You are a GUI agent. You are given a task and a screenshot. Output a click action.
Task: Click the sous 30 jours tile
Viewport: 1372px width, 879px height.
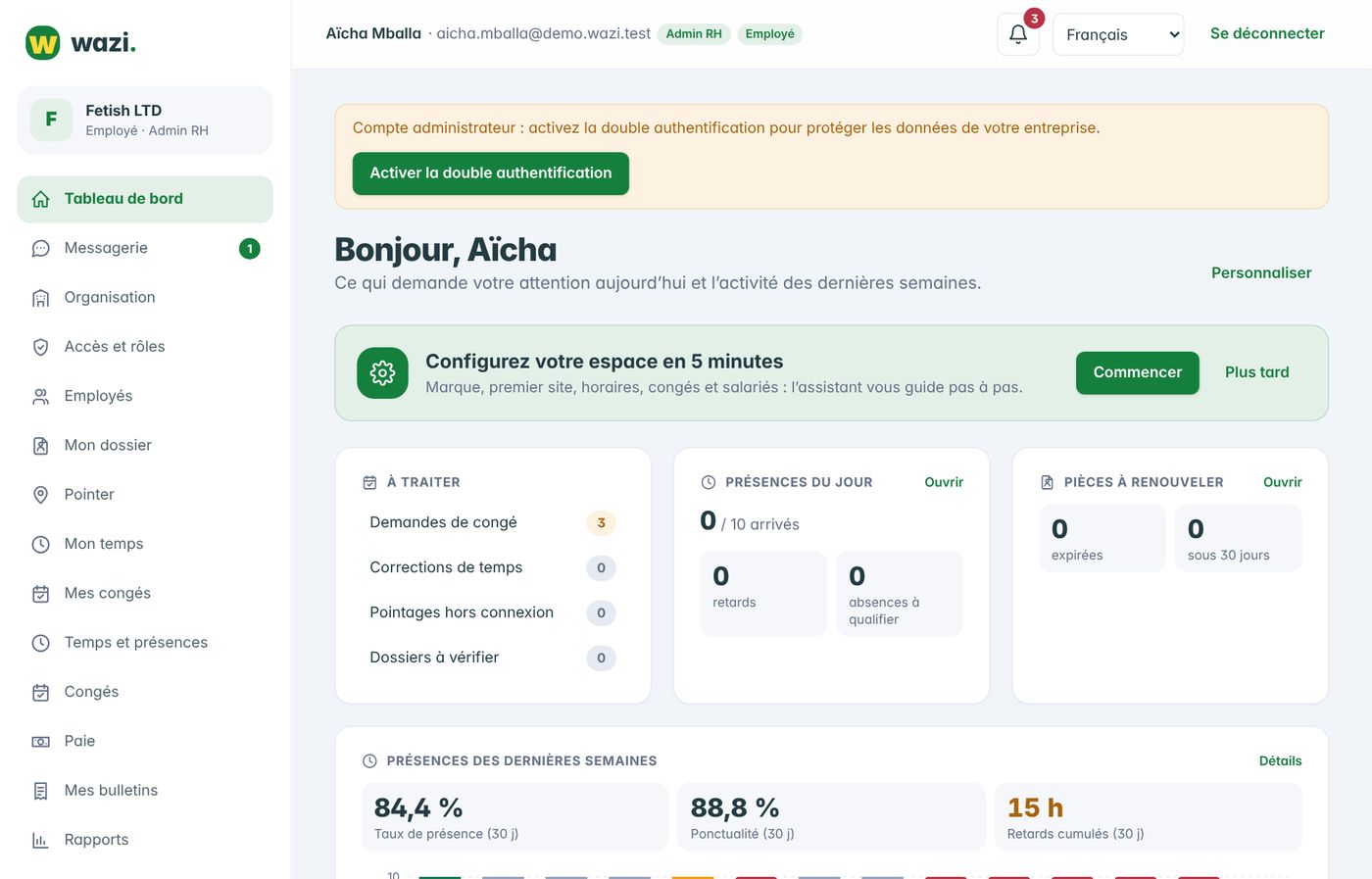tap(1239, 538)
